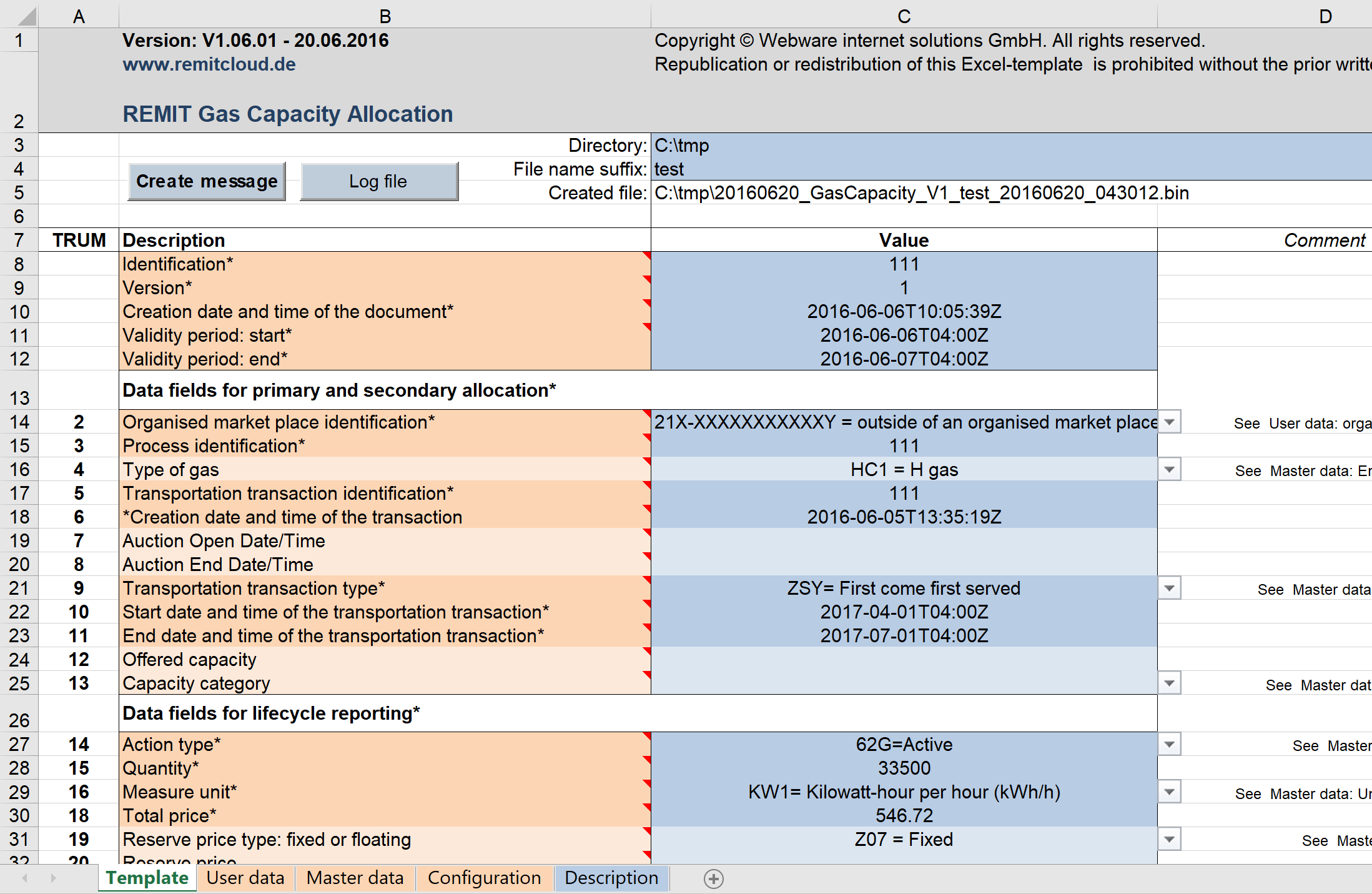Screen dimensions: 1372x894
Task: Click next sheet navigation arrow
Action: click(53, 878)
